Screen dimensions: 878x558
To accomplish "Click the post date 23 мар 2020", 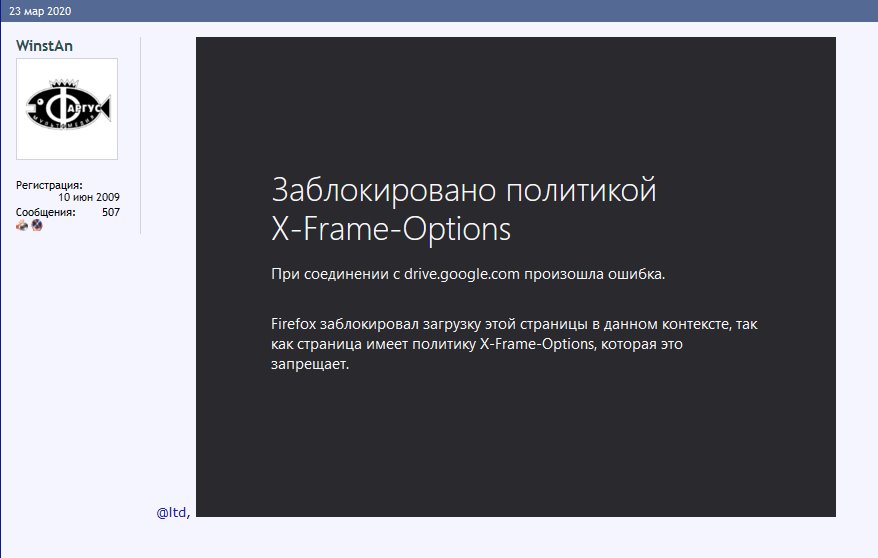I will click(x=40, y=11).
